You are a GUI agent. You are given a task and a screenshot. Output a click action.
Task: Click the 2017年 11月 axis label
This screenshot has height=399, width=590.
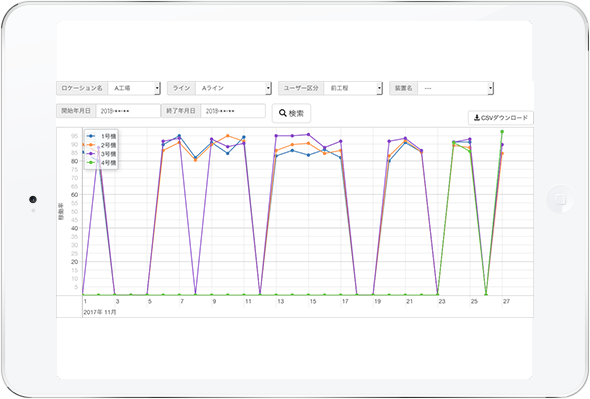pos(100,312)
